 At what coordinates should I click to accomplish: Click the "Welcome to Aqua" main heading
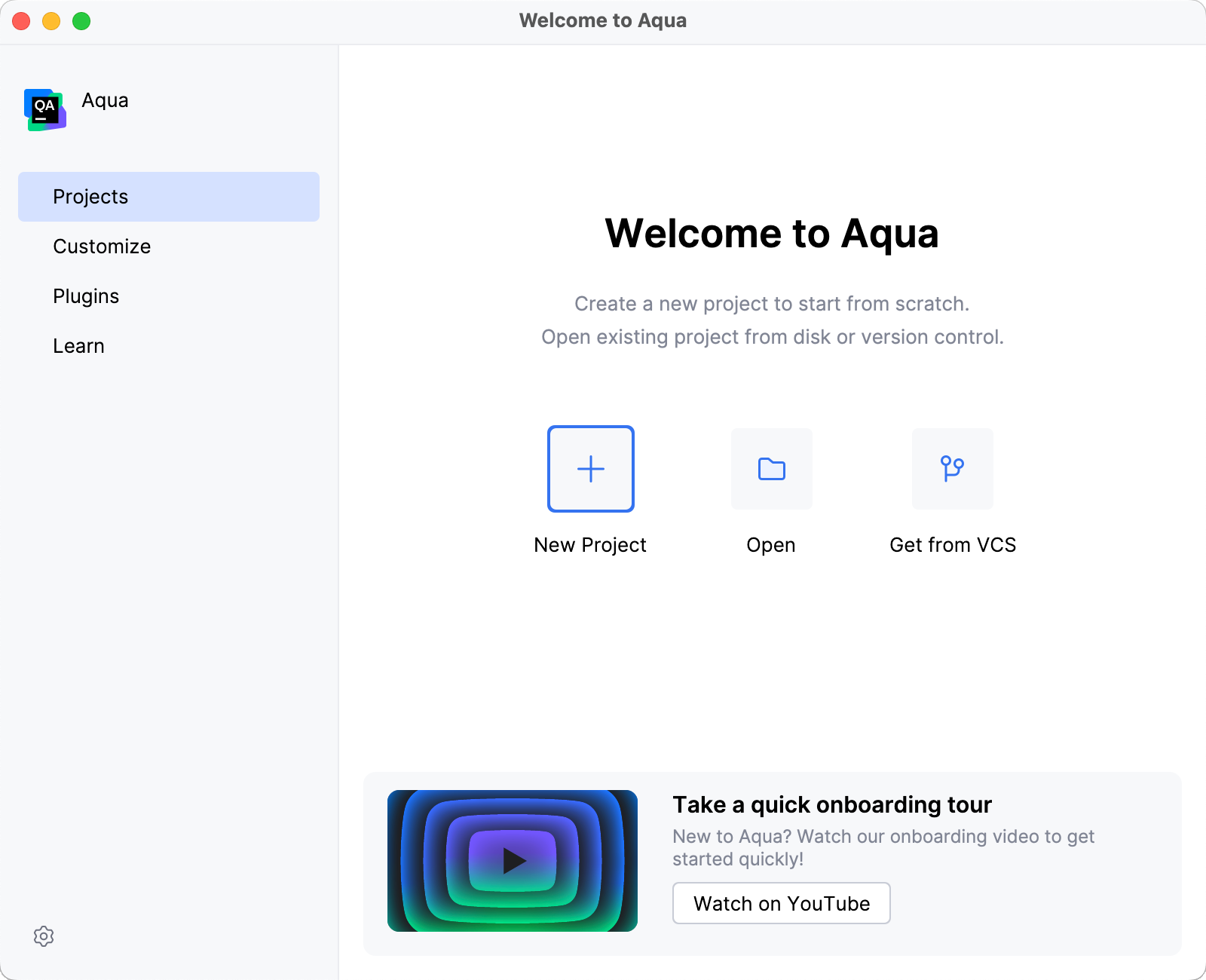click(x=772, y=233)
